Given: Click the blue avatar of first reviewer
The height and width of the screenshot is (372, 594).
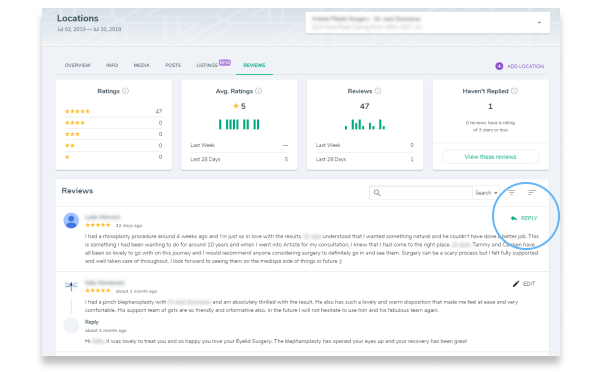Looking at the screenshot, I should [x=71, y=220].
